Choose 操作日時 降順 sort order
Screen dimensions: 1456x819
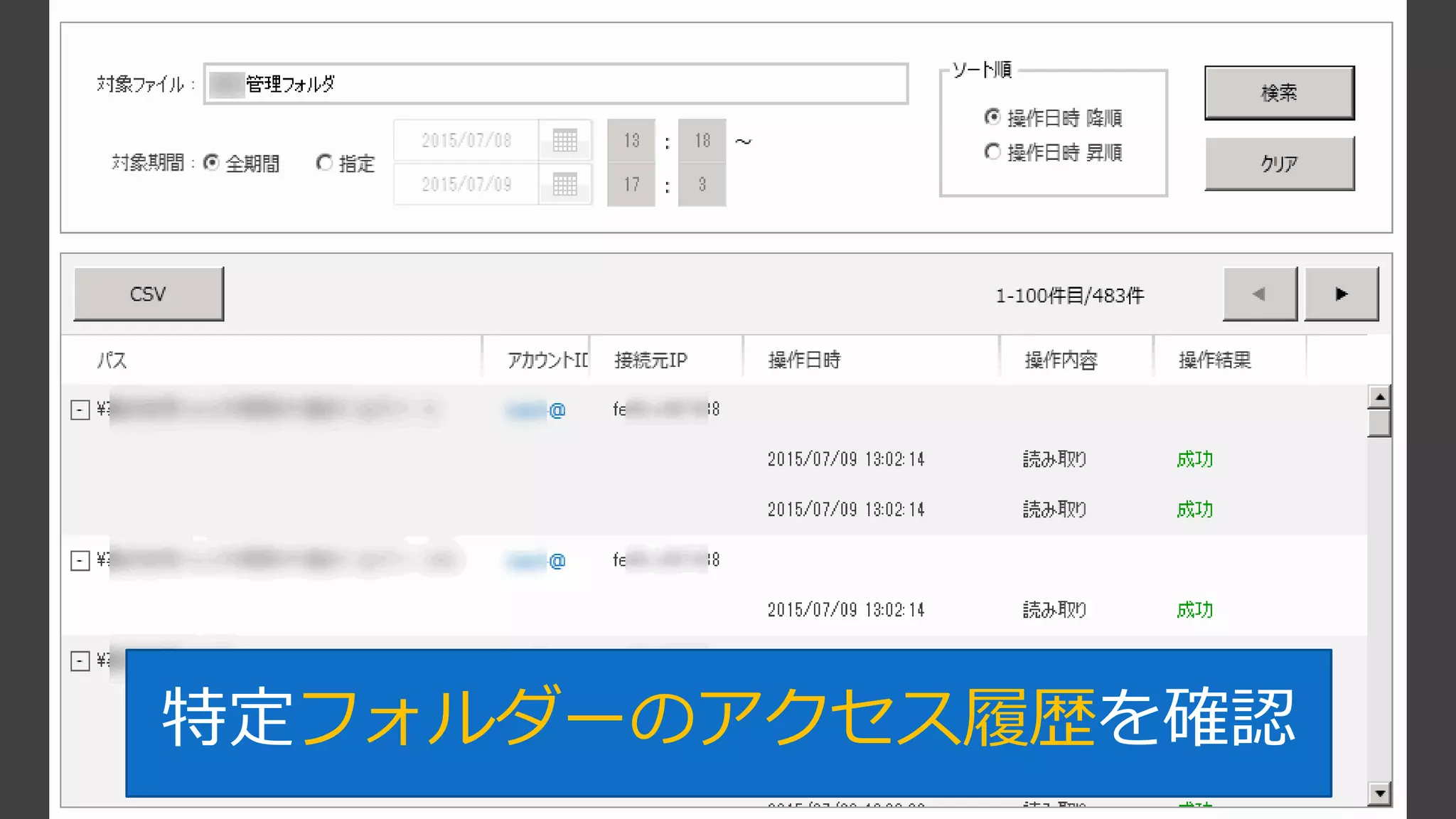coord(992,117)
